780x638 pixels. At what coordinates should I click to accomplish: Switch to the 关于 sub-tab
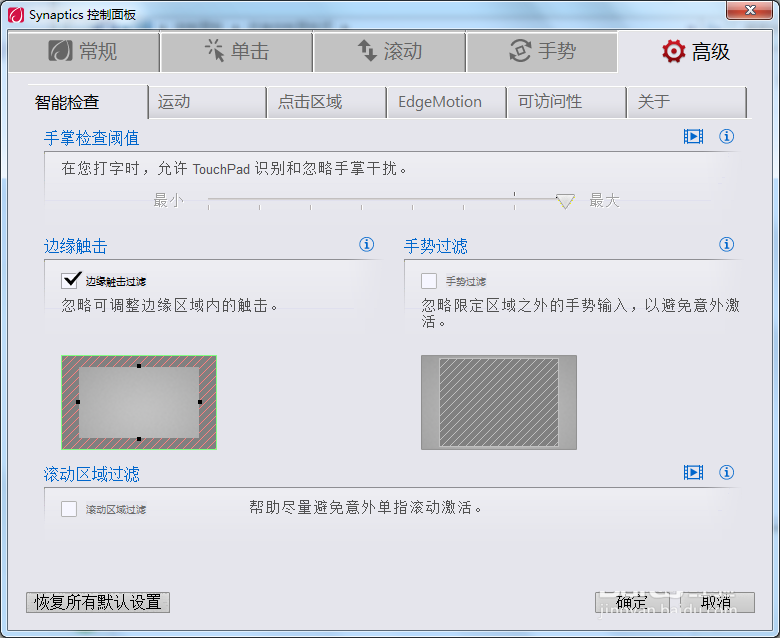pyautogui.click(x=687, y=102)
